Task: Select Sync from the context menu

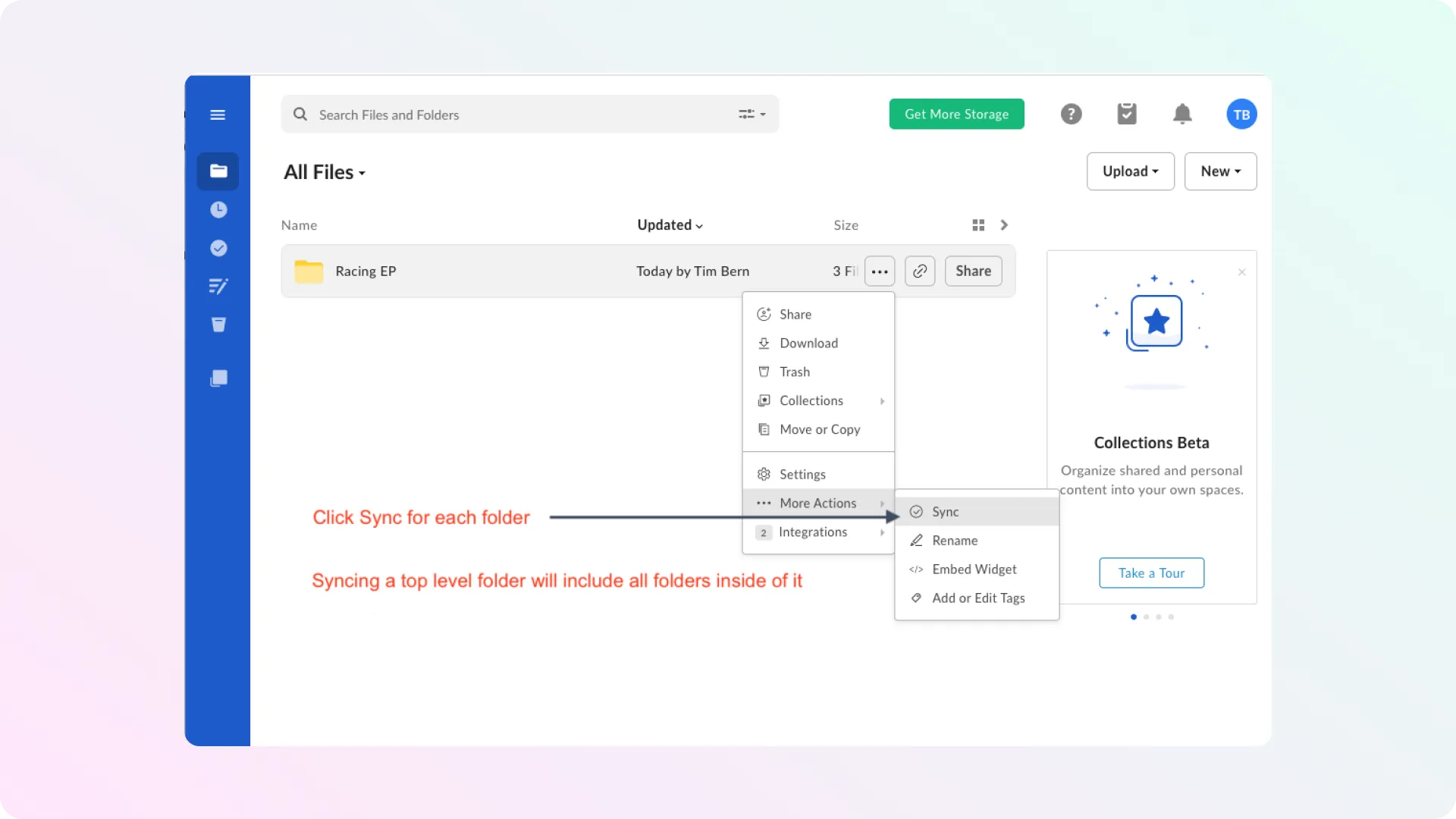Action: tap(944, 511)
